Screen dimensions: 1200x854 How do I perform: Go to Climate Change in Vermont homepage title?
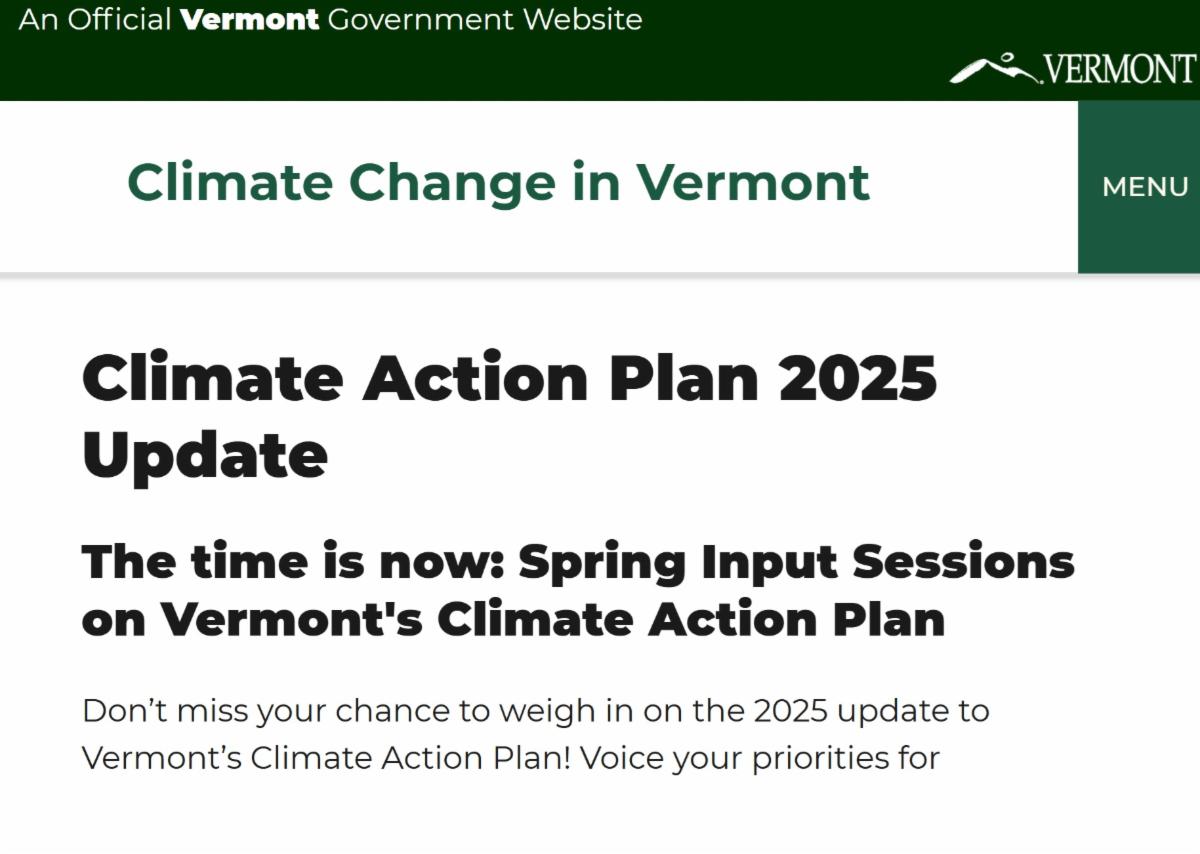[x=498, y=182]
